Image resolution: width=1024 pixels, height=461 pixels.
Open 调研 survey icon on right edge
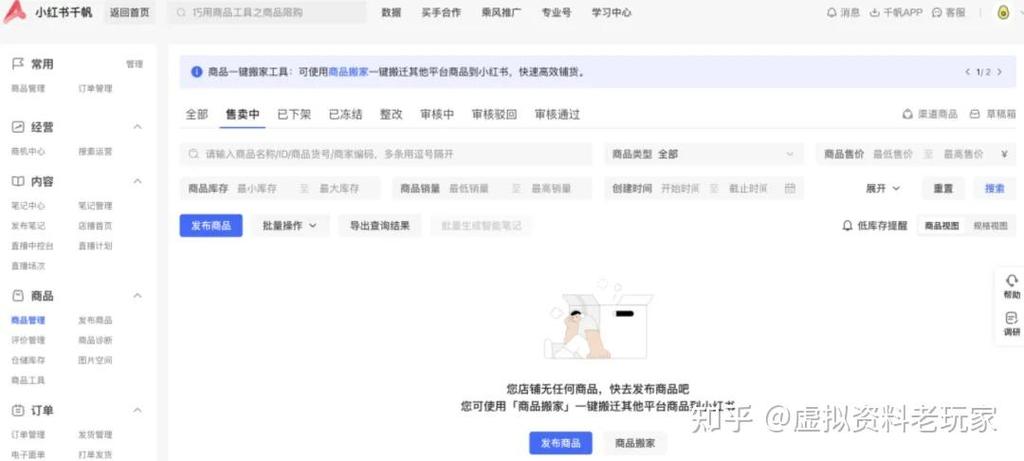(1011, 318)
